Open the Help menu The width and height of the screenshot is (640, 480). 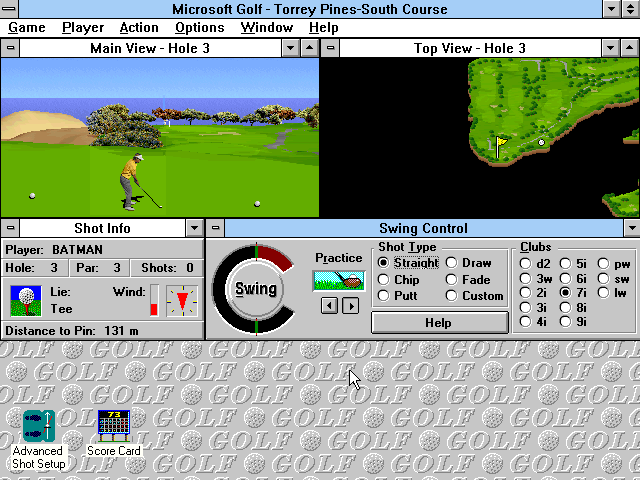323,27
